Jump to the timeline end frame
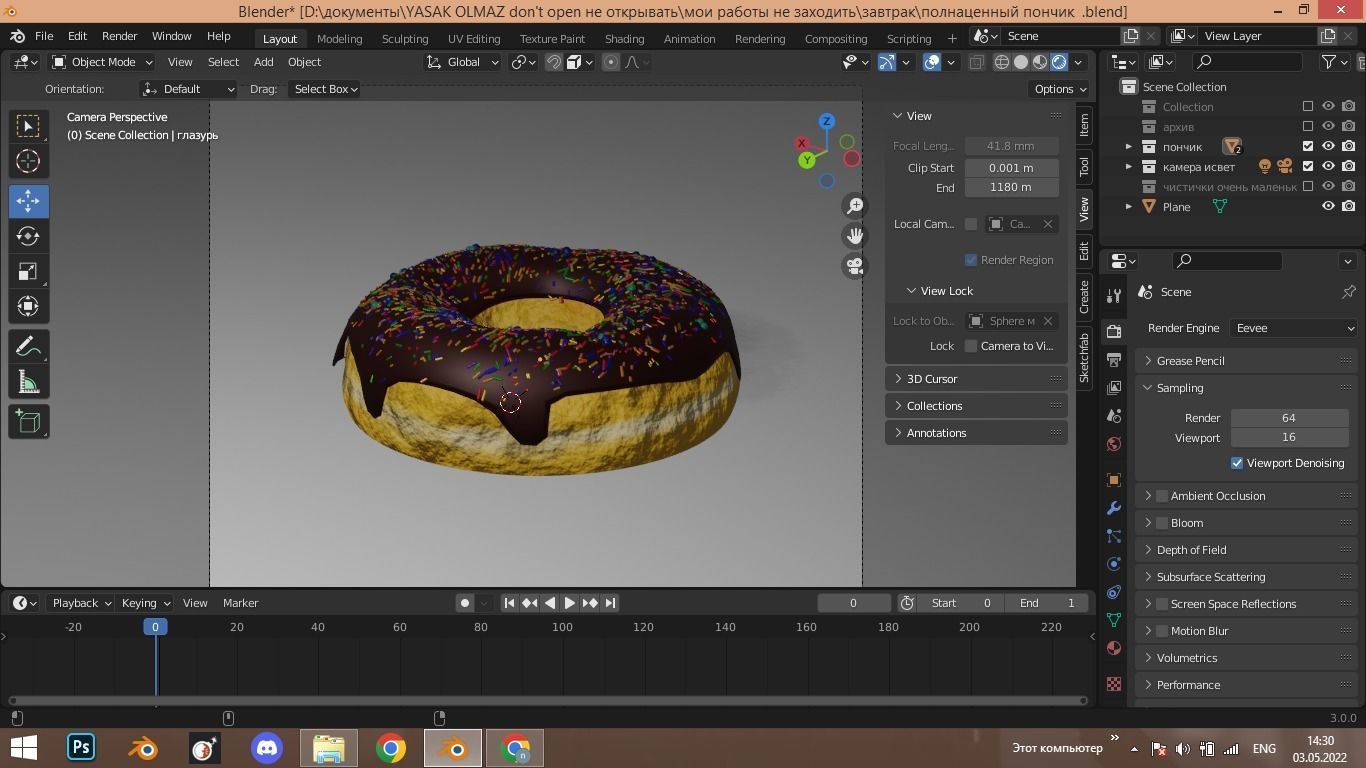1366x768 pixels. click(610, 603)
